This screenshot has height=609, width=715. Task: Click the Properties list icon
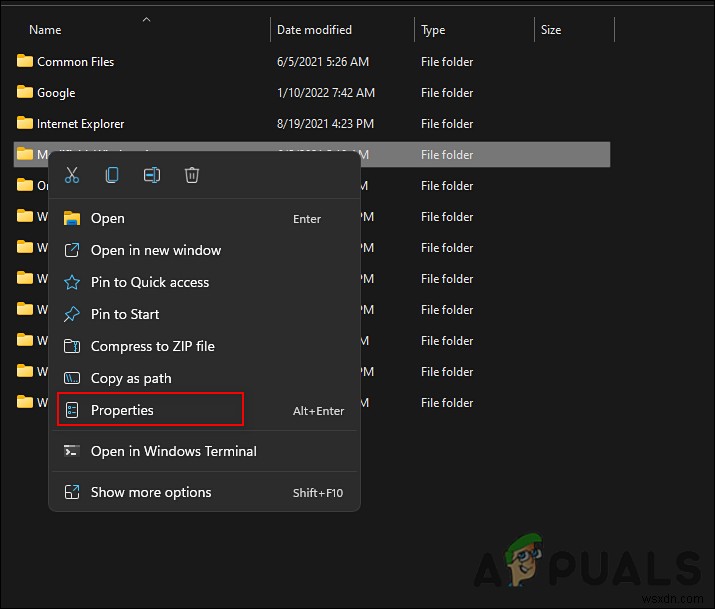[x=72, y=410]
